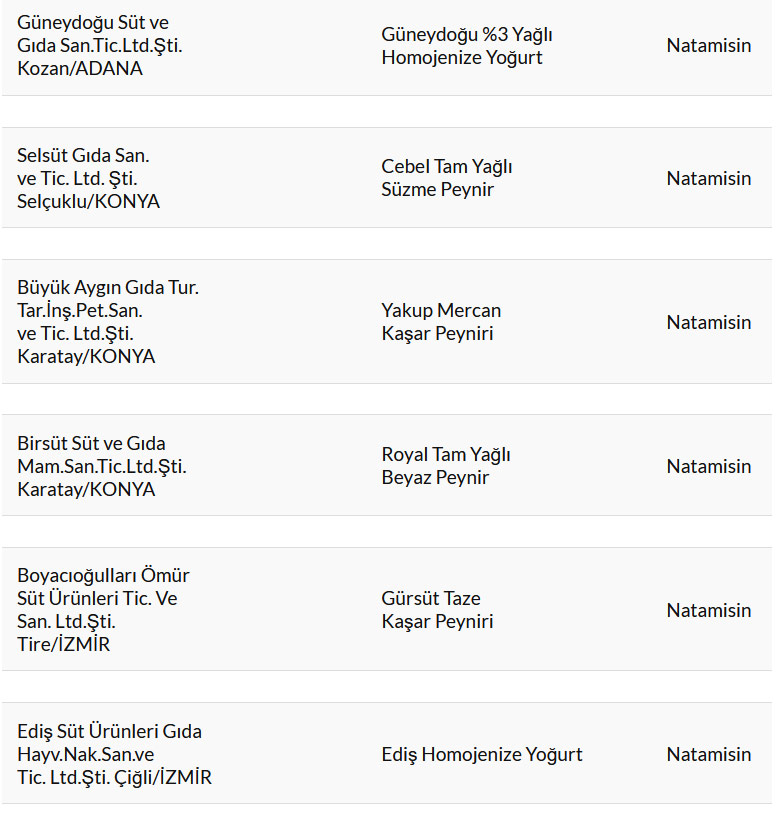The height and width of the screenshot is (816, 784).
Task: Click Natamisin in the Yakup Mercan row
Action: tap(708, 322)
